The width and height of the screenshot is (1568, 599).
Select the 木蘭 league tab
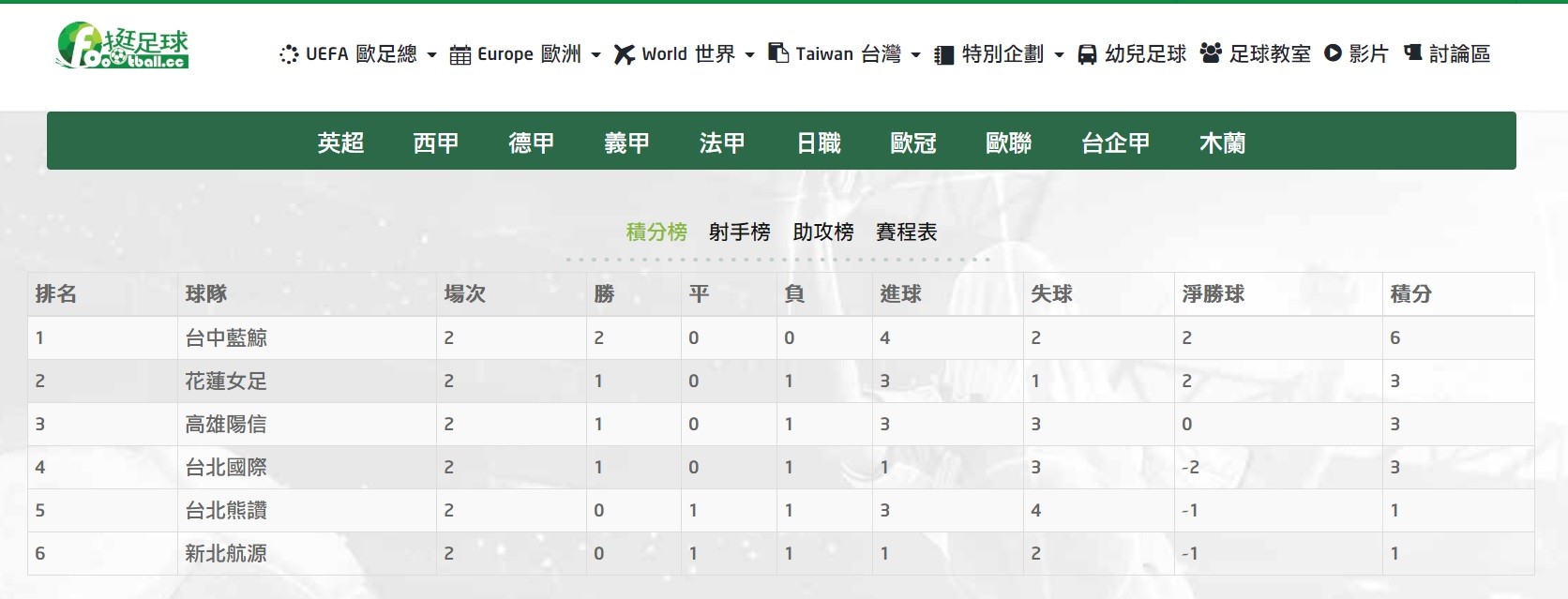tap(1223, 142)
